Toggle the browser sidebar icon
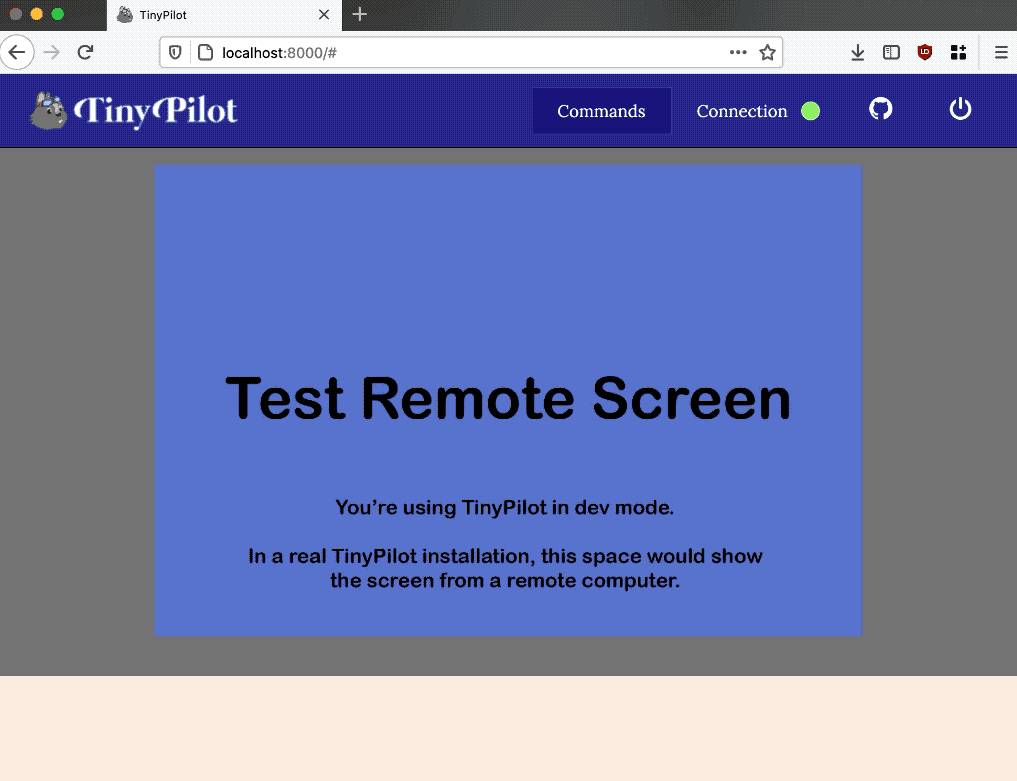The height and width of the screenshot is (781, 1017). [891, 51]
